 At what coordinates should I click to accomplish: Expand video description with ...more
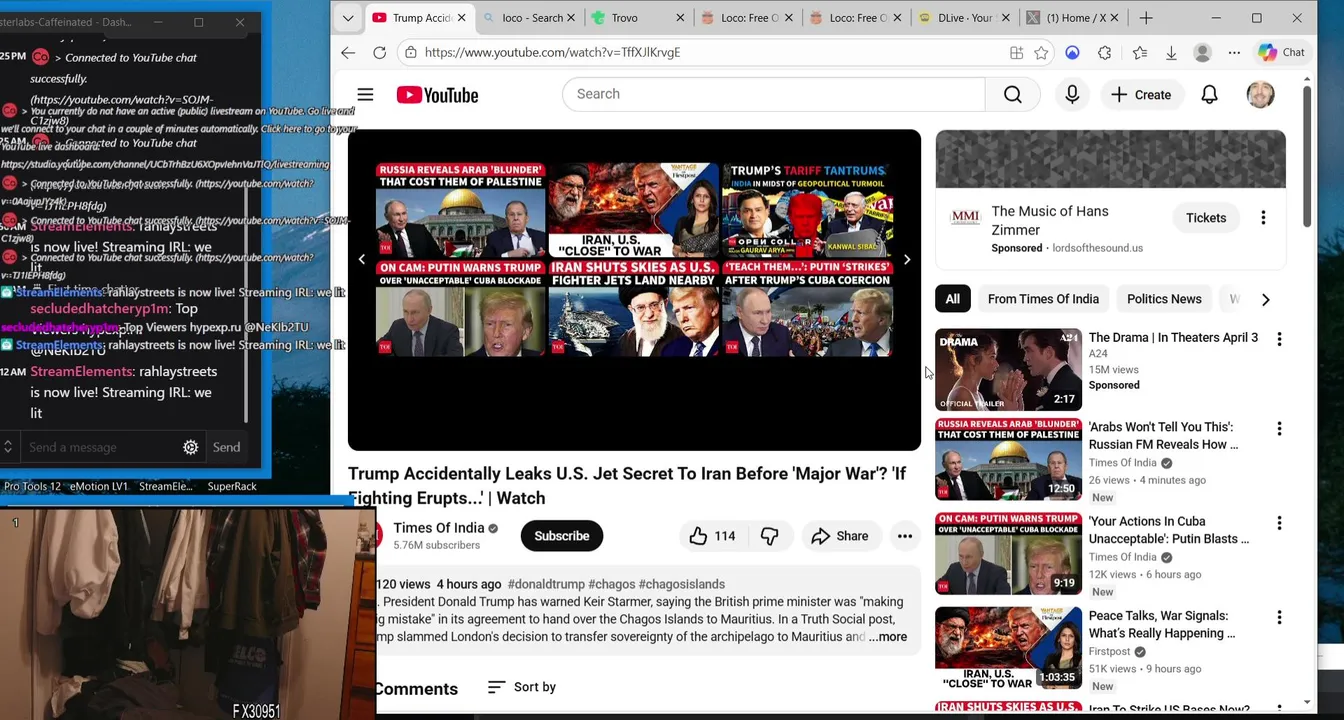[x=888, y=637]
